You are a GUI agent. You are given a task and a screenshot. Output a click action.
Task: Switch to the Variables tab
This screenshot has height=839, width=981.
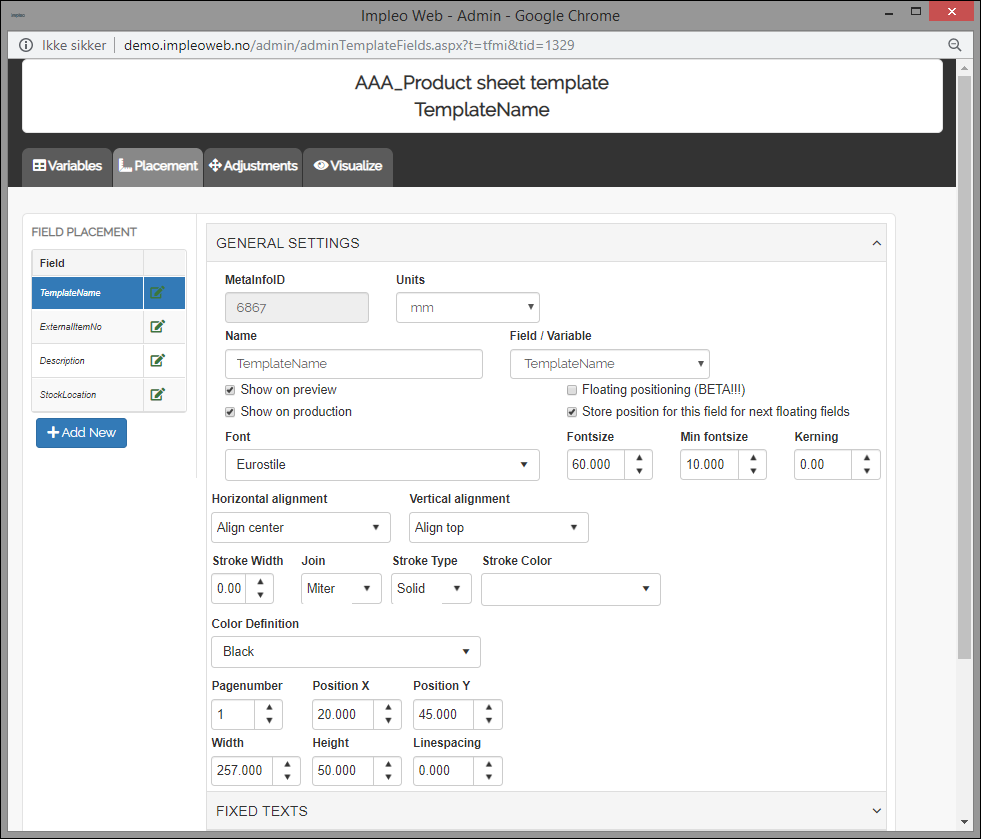[67, 166]
